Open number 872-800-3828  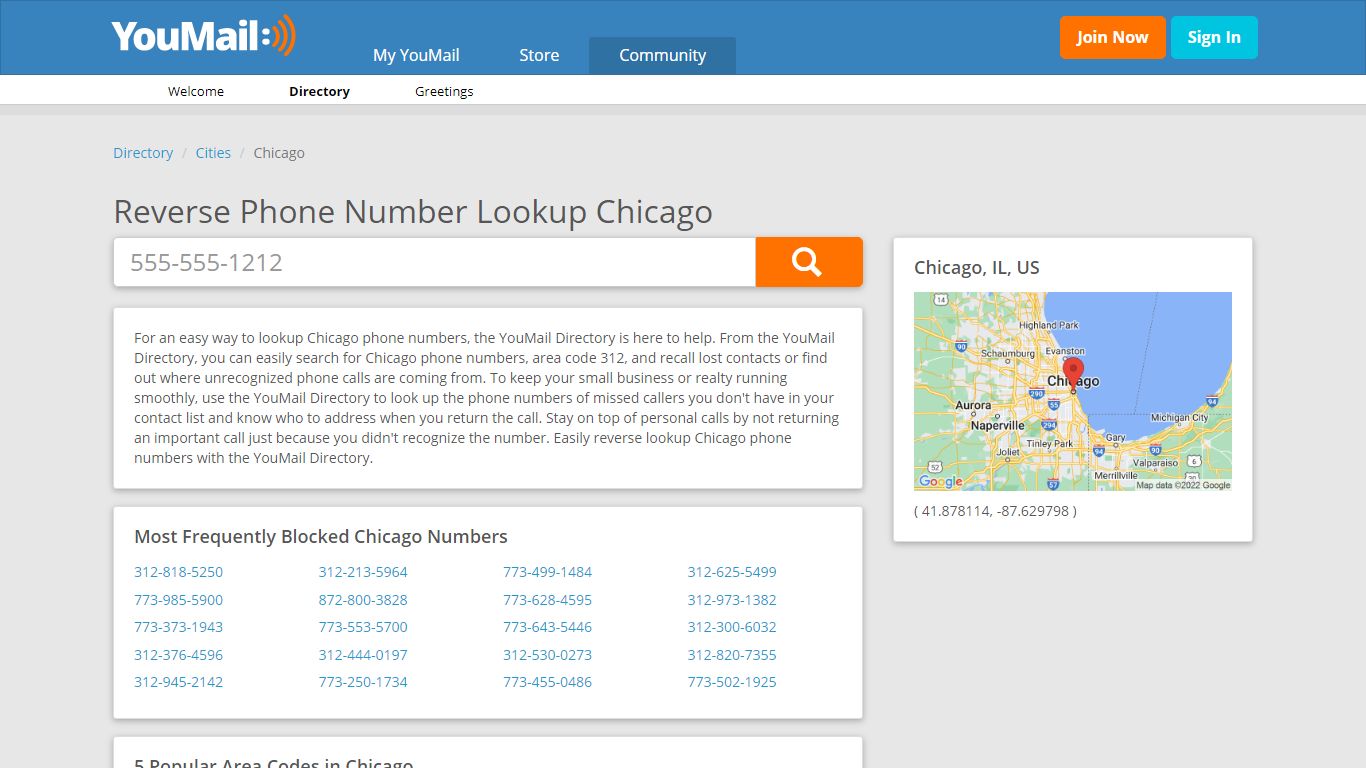[x=363, y=600]
